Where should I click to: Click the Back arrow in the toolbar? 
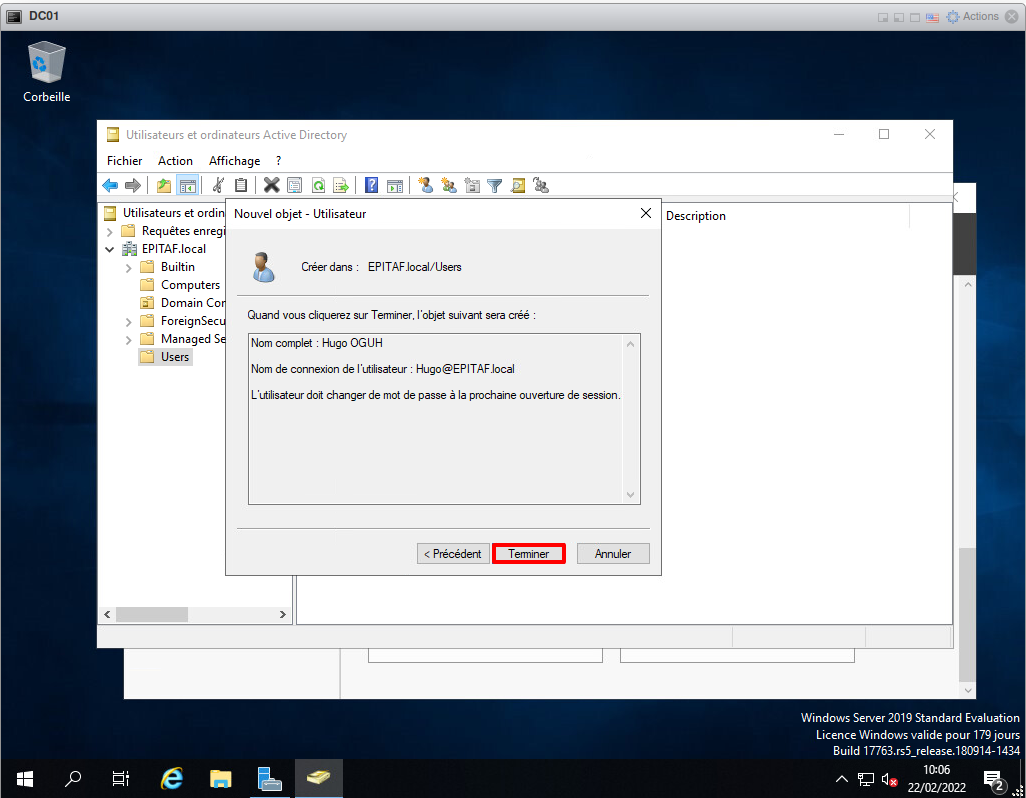click(110, 185)
